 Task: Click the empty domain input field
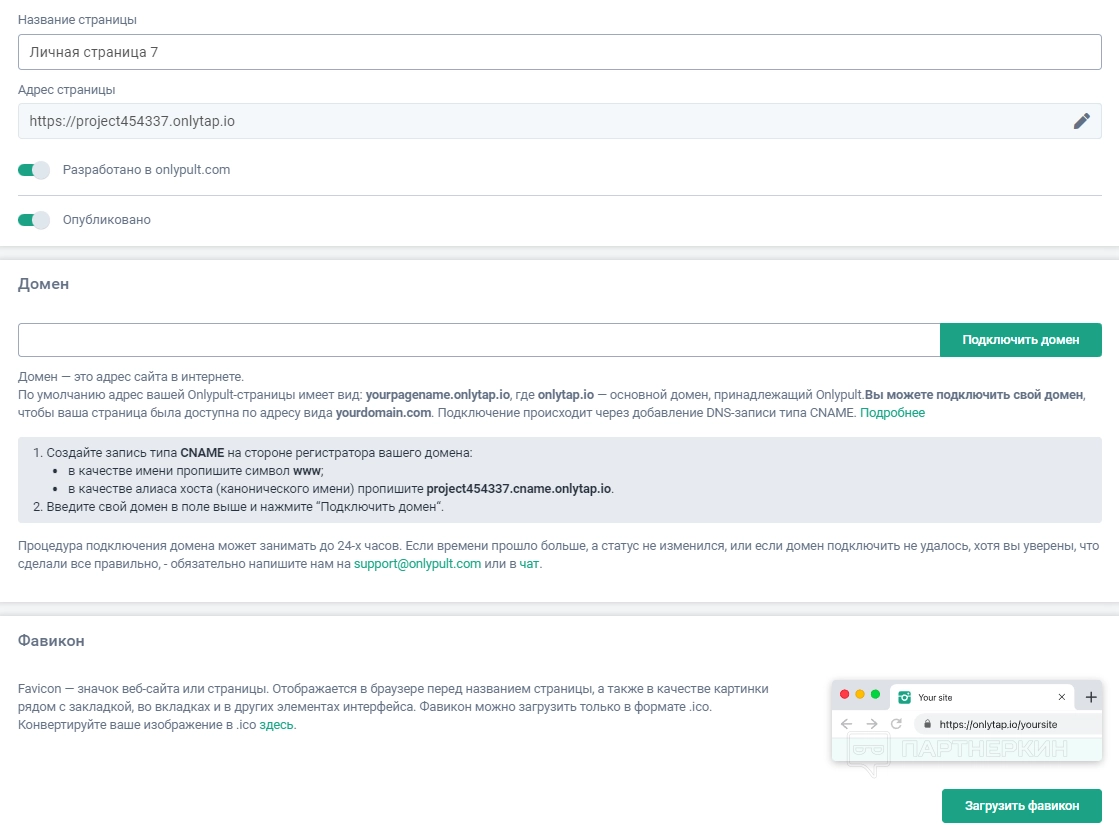479,340
